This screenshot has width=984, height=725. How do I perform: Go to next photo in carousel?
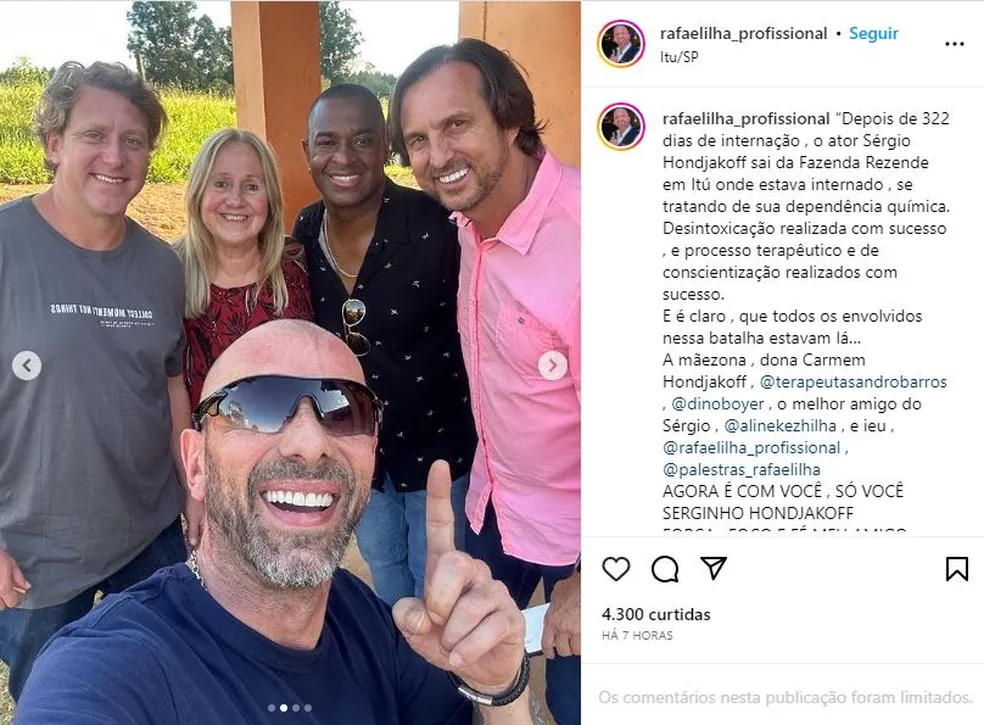tap(552, 365)
